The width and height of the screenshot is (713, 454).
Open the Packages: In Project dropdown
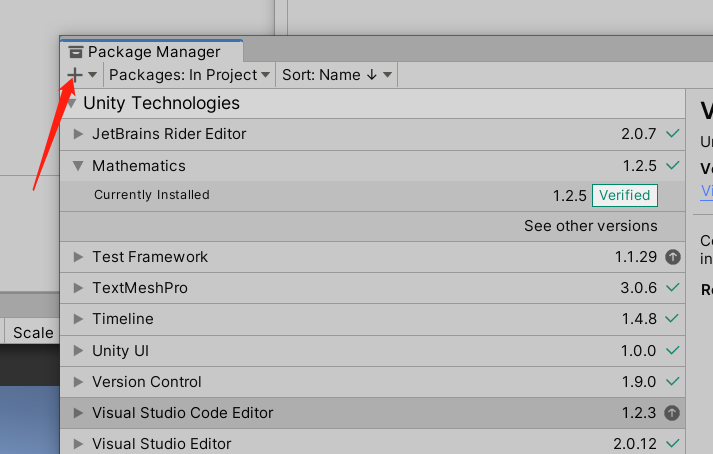tap(190, 75)
